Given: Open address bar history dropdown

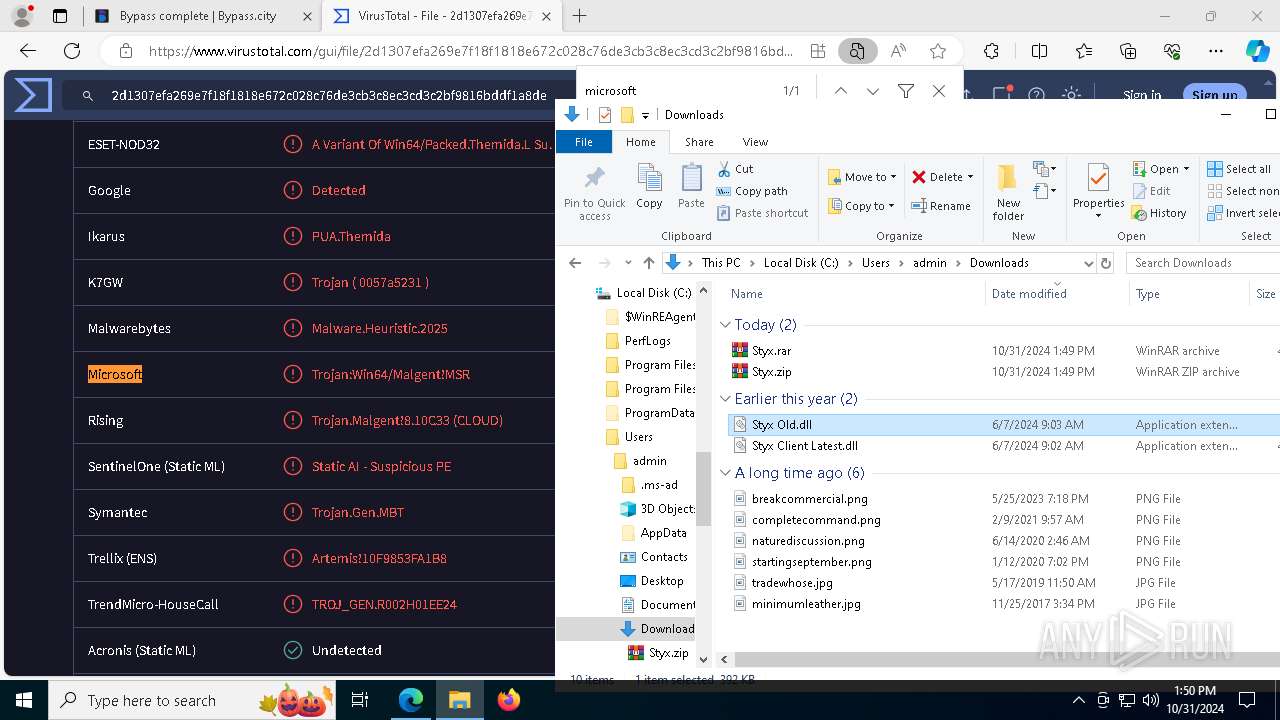Looking at the screenshot, I should (x=1088, y=263).
